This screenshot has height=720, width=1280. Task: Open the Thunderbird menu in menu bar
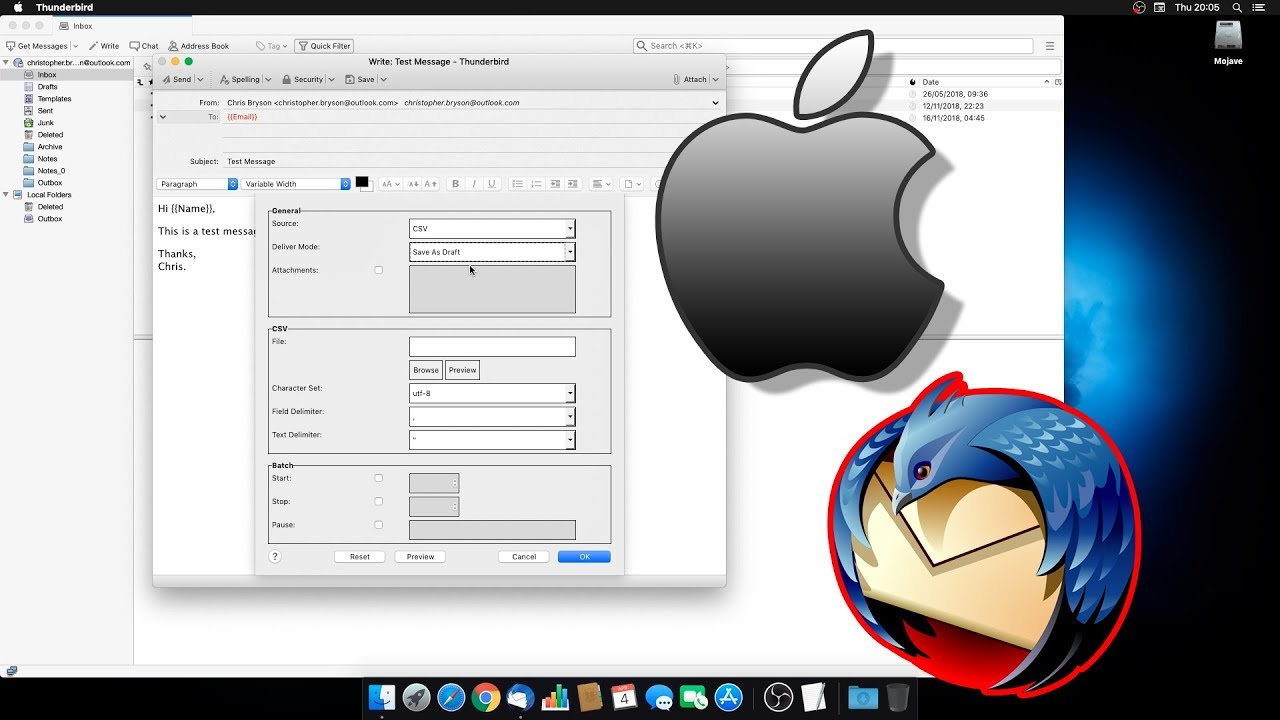65,7
